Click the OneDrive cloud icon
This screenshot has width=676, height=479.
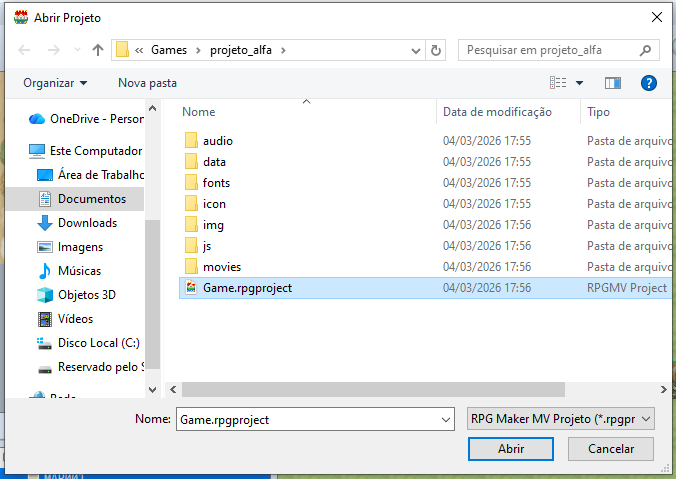[37, 119]
